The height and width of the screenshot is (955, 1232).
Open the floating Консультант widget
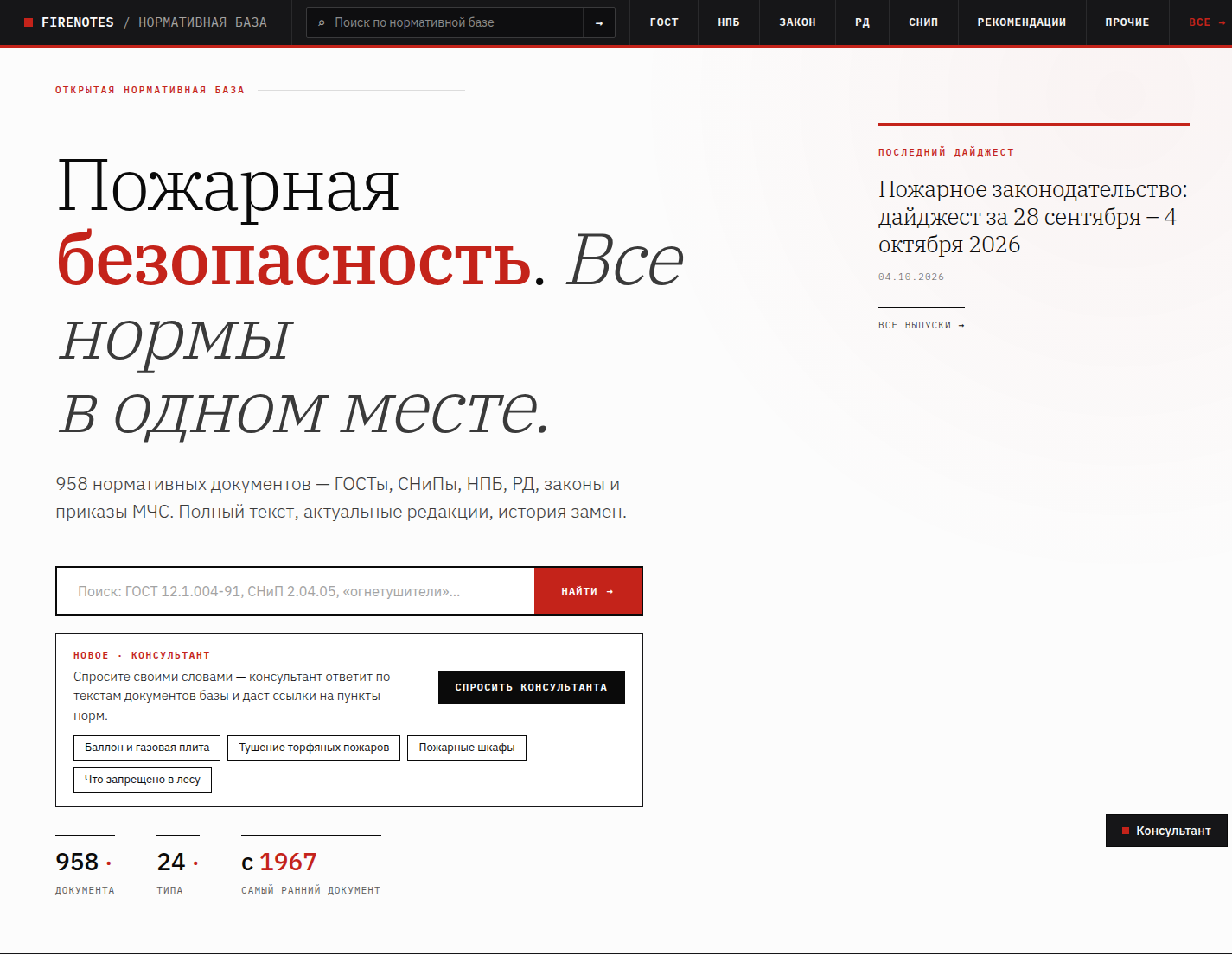coord(1166,831)
